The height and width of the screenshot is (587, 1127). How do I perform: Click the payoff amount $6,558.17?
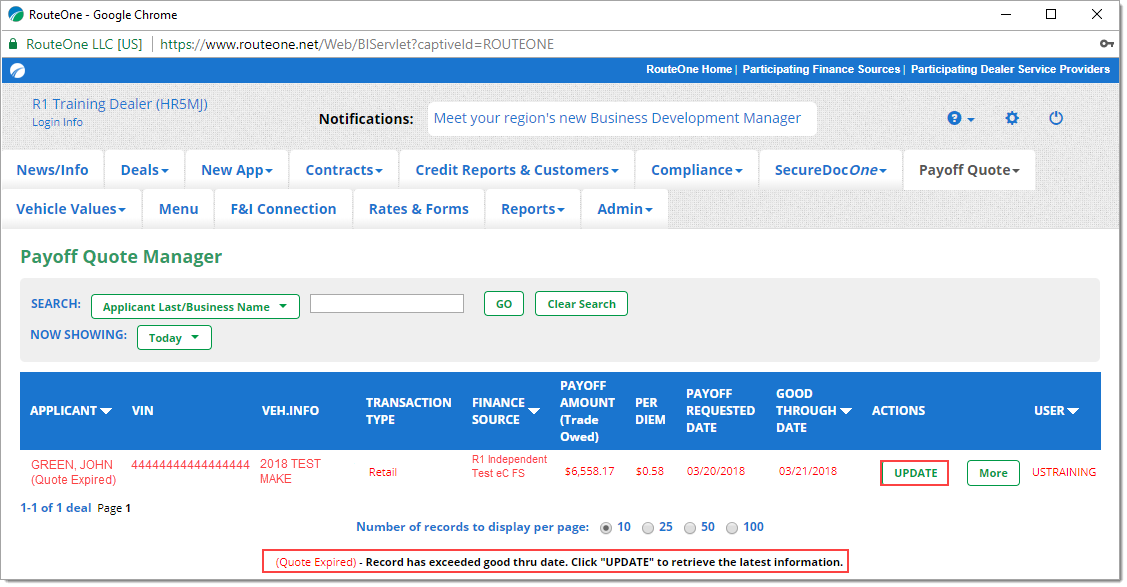tap(589, 472)
